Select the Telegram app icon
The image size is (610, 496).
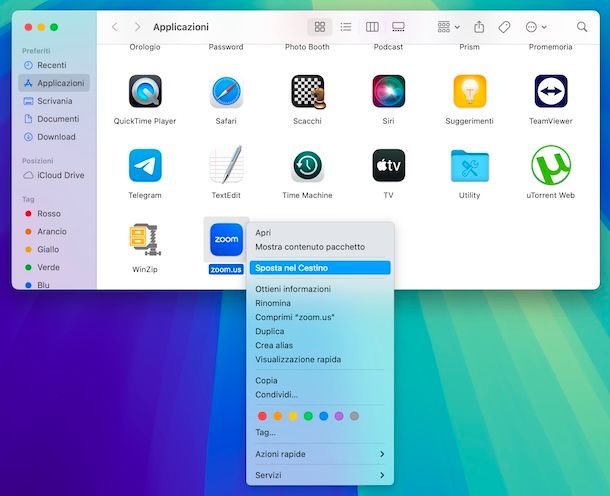coord(145,165)
